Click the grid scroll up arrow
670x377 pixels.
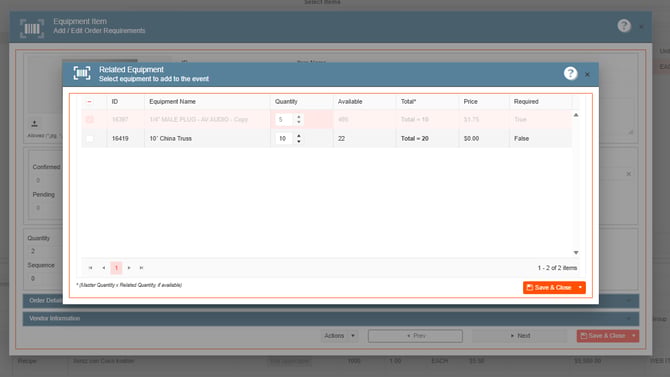tap(576, 115)
